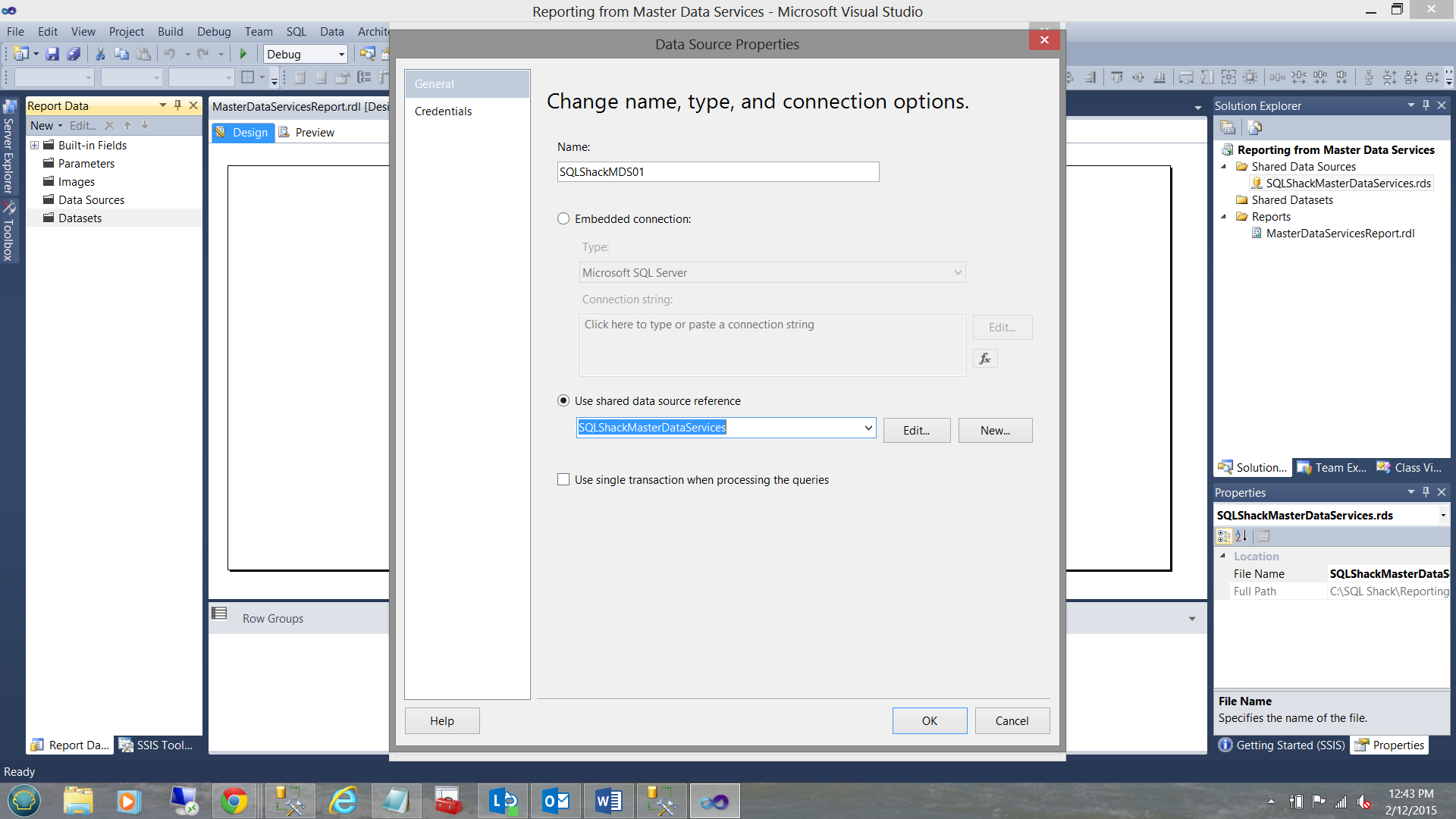Select the Embedded connection radio button

pyautogui.click(x=563, y=219)
